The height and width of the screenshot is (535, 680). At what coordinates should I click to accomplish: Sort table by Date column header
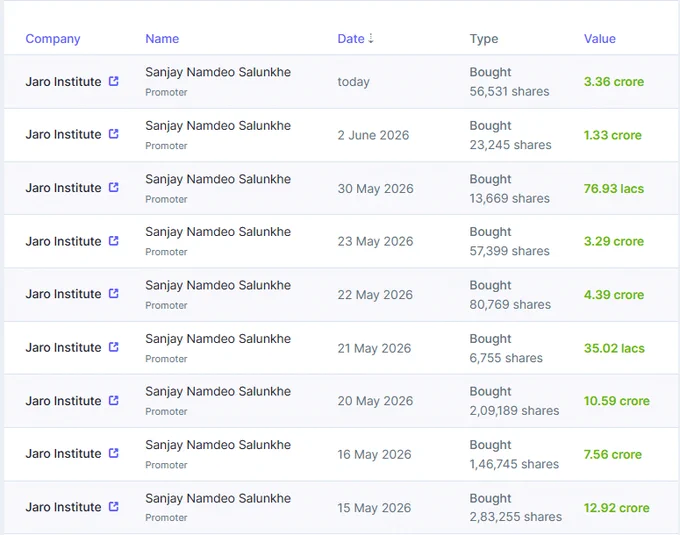tap(351, 39)
